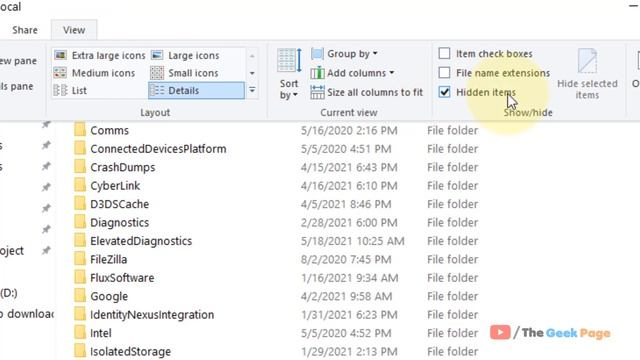The image size is (640, 360).
Task: Select IsolatedStorage folder name
Action: click(x=130, y=352)
